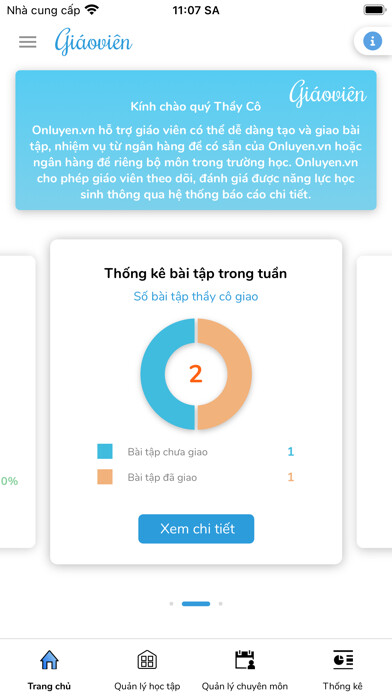This screenshot has height=696, width=392.
Task: Open the hamburger menu
Action: (28, 42)
